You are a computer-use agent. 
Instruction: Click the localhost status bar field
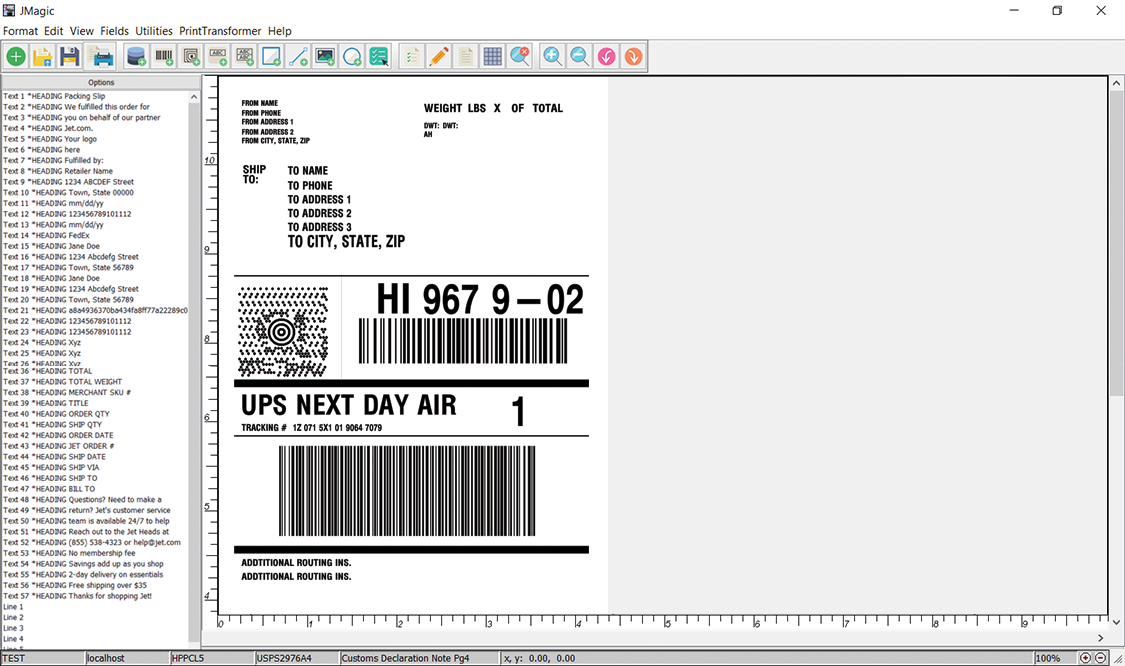point(127,658)
